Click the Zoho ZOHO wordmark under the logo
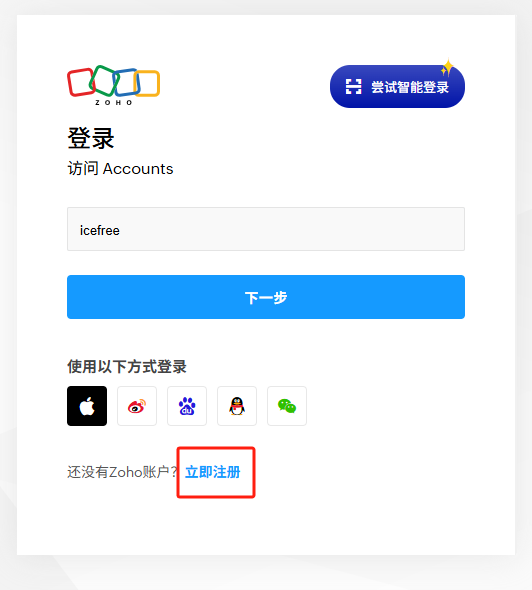This screenshot has height=590, width=532. coord(113,103)
